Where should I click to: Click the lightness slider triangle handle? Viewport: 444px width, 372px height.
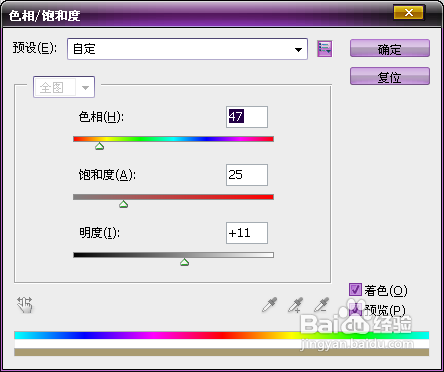[184, 262]
